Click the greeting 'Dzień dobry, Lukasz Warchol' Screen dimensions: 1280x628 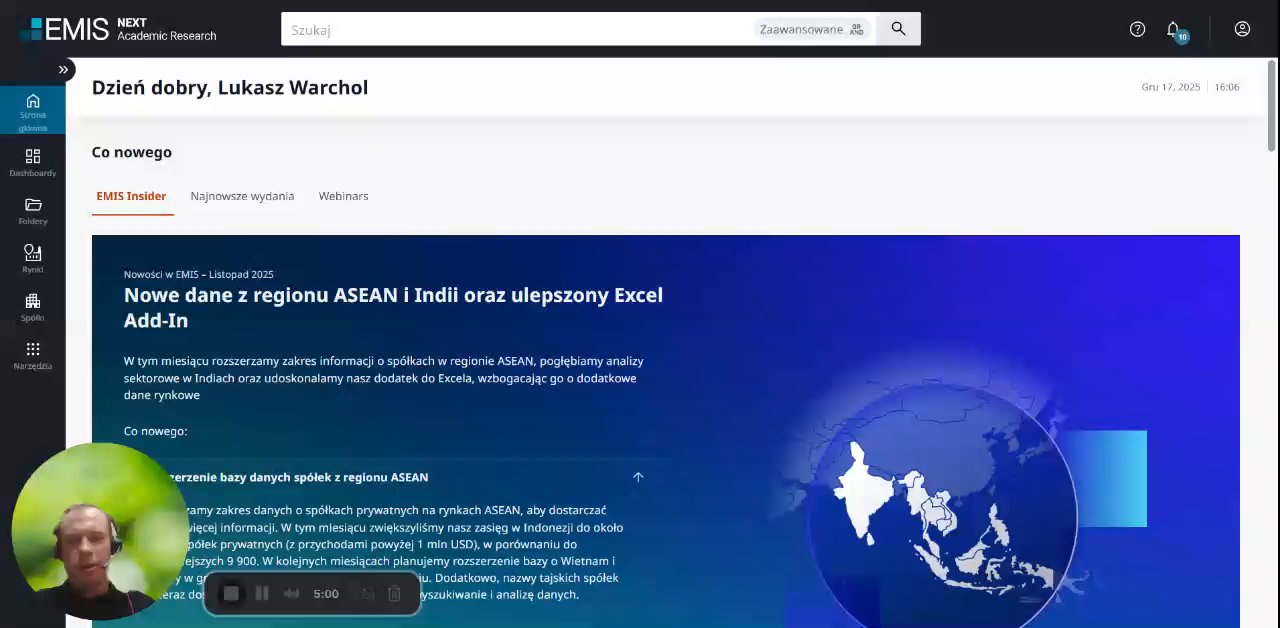pos(230,87)
